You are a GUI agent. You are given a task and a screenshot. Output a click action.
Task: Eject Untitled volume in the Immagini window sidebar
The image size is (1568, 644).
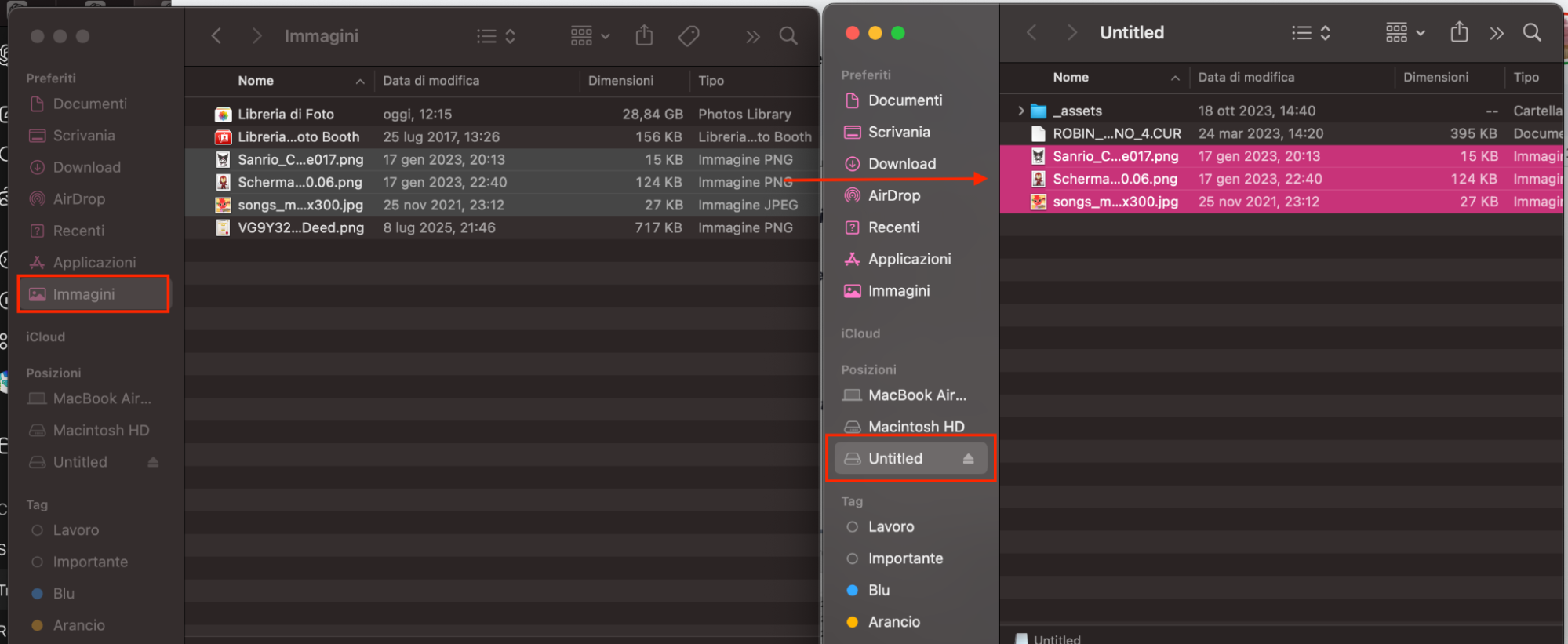(153, 463)
